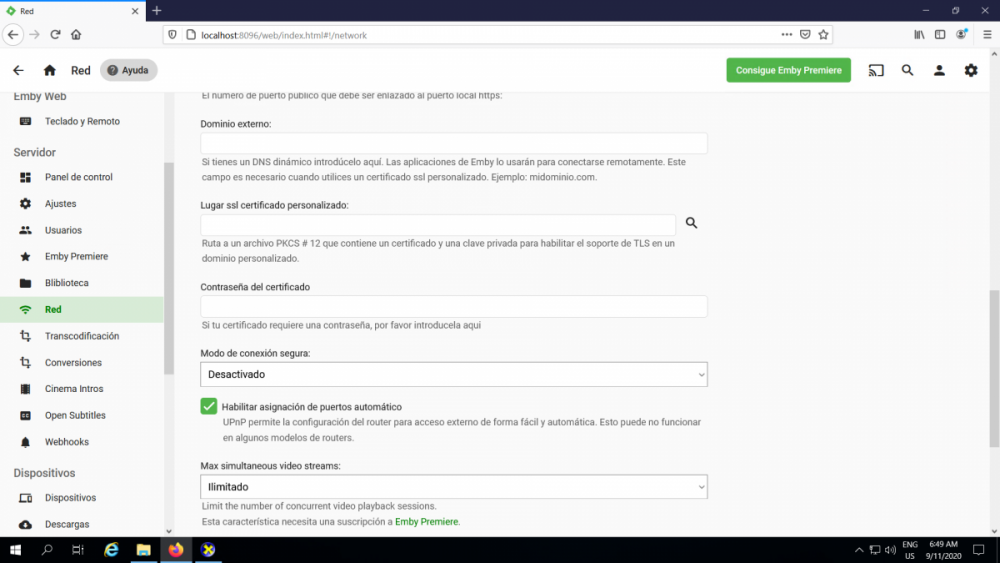Open the Ayuda help button
The image size is (1000, 563).
[128, 70]
